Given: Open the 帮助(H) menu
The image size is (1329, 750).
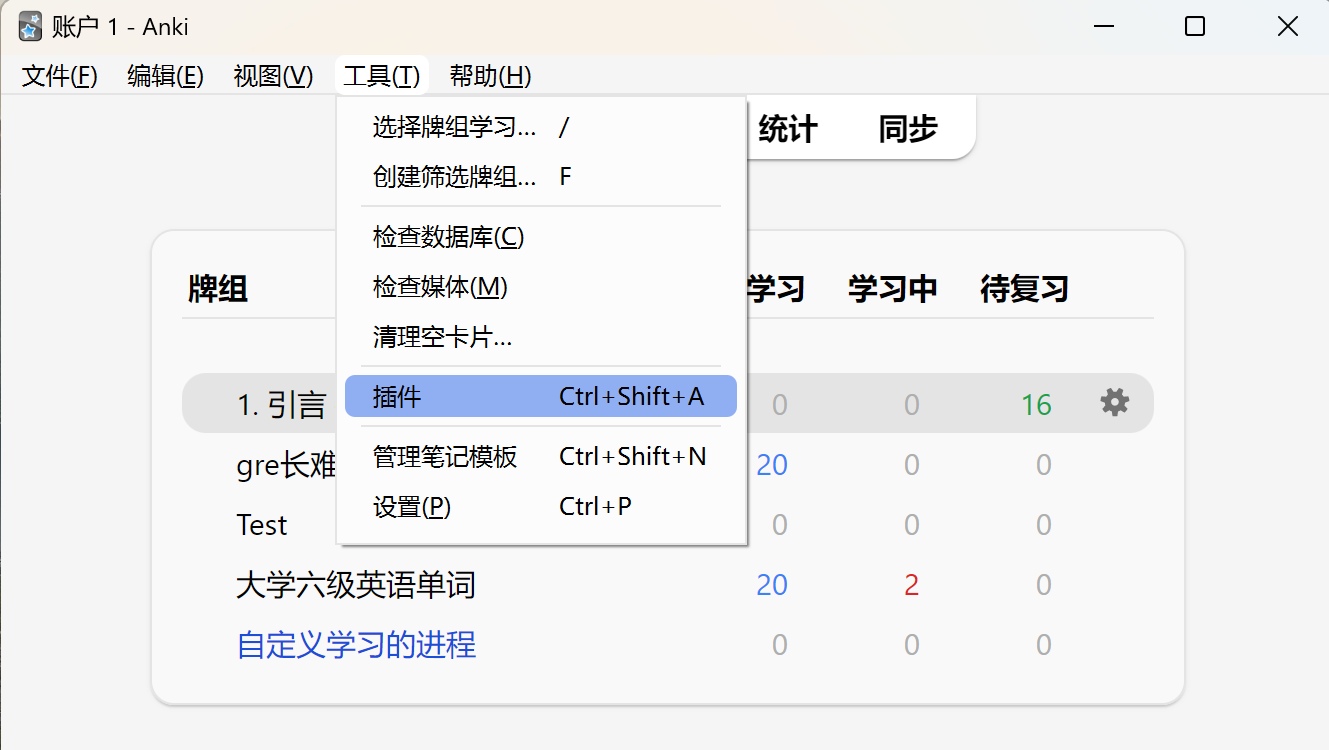Looking at the screenshot, I should pos(490,76).
